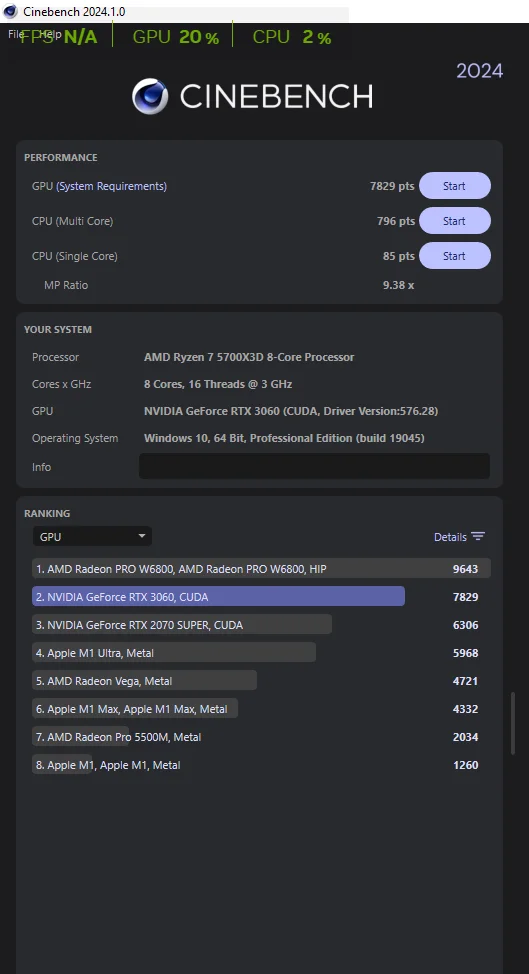Click the Cinebench sphere logo
The image size is (529, 974).
pyautogui.click(x=150, y=96)
